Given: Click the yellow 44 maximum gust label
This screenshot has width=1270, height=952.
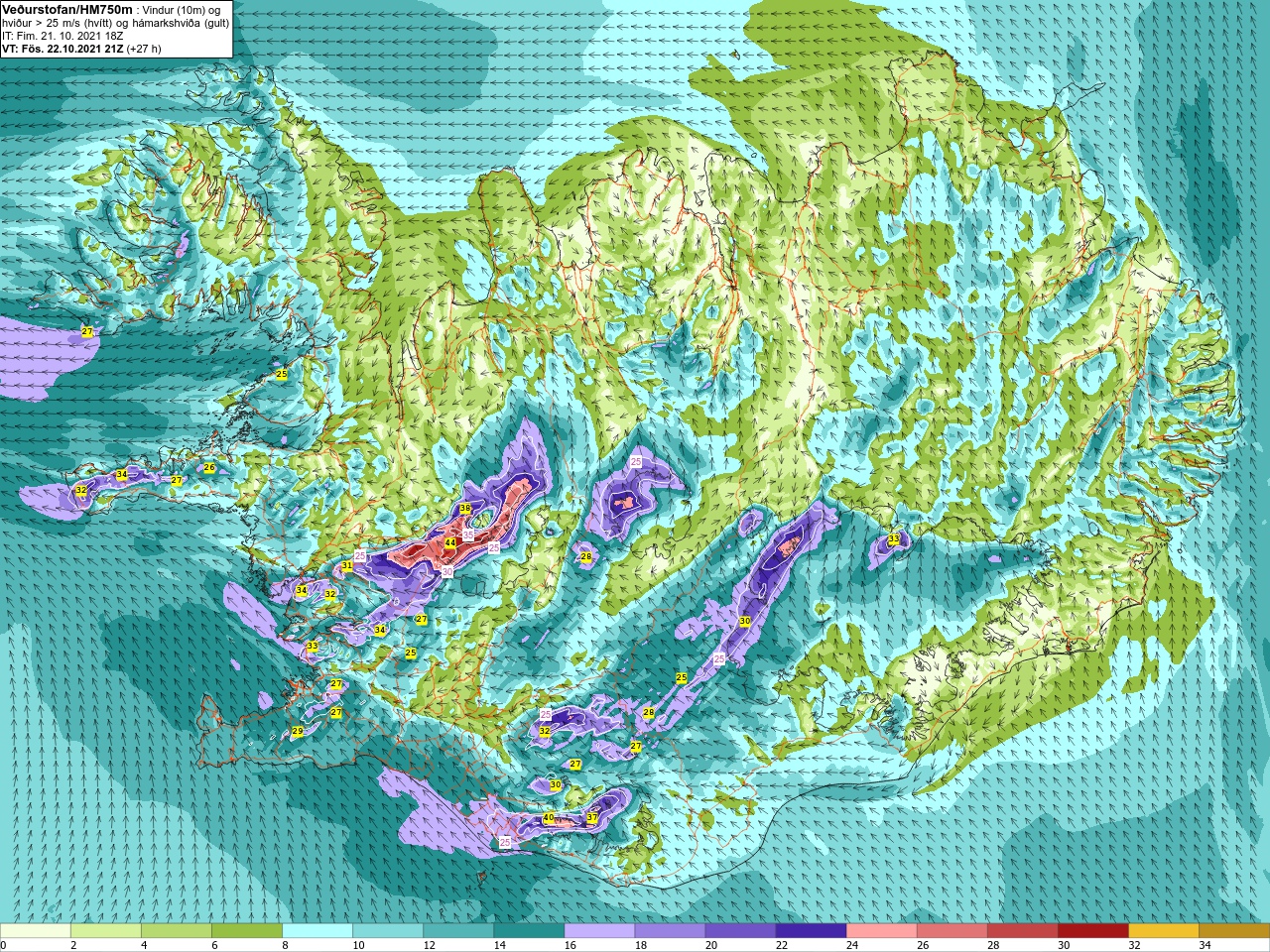Looking at the screenshot, I should [x=449, y=542].
